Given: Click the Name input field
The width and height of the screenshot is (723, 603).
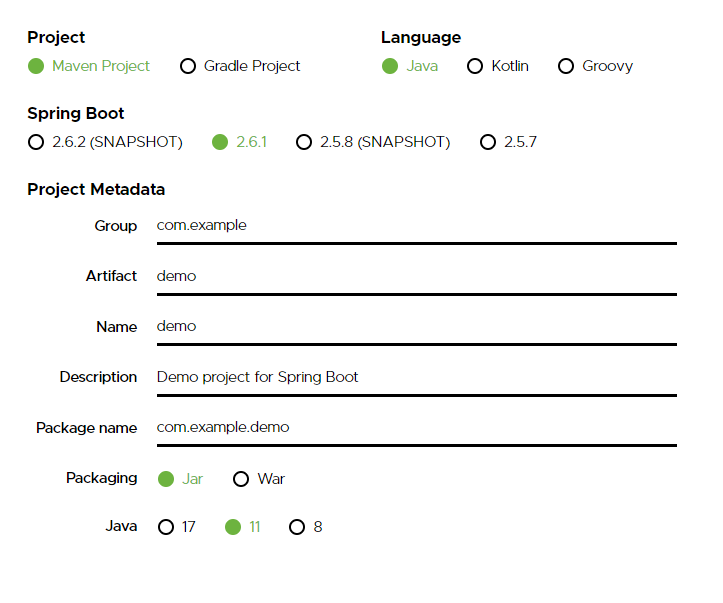Looking at the screenshot, I should coord(416,327).
